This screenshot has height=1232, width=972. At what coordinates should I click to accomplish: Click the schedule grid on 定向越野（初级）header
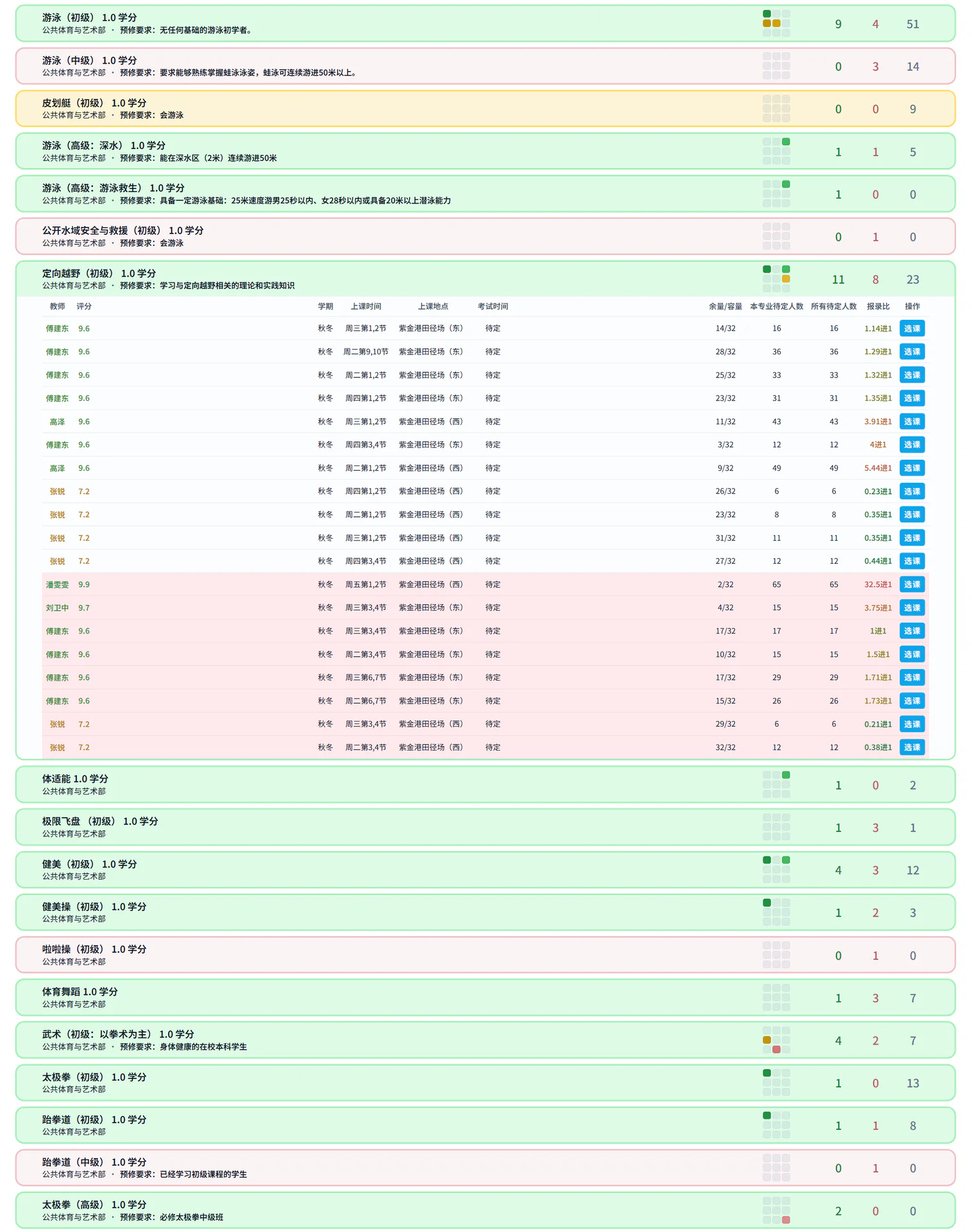pos(776,279)
